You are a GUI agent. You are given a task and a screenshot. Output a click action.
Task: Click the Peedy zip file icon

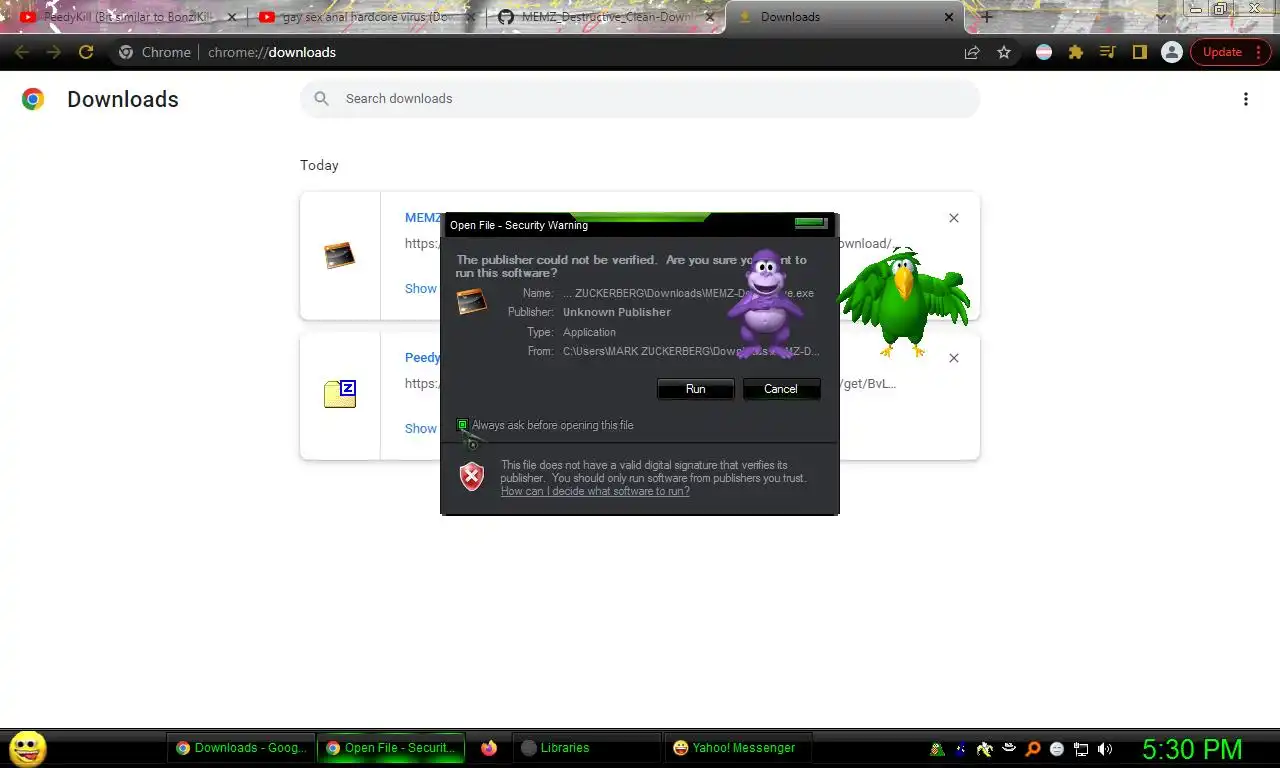pyautogui.click(x=340, y=394)
